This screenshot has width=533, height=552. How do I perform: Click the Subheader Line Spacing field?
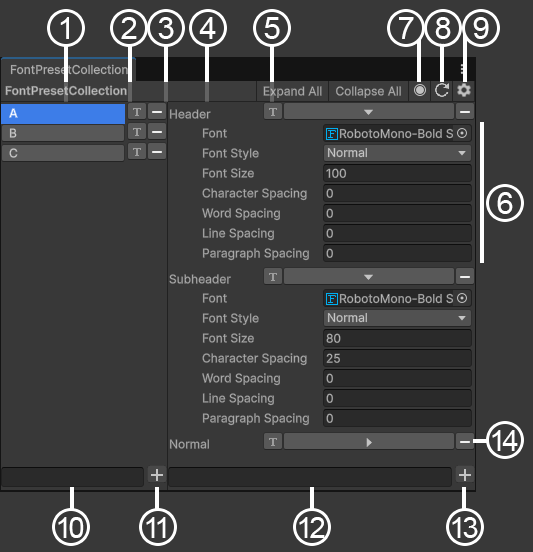397,398
